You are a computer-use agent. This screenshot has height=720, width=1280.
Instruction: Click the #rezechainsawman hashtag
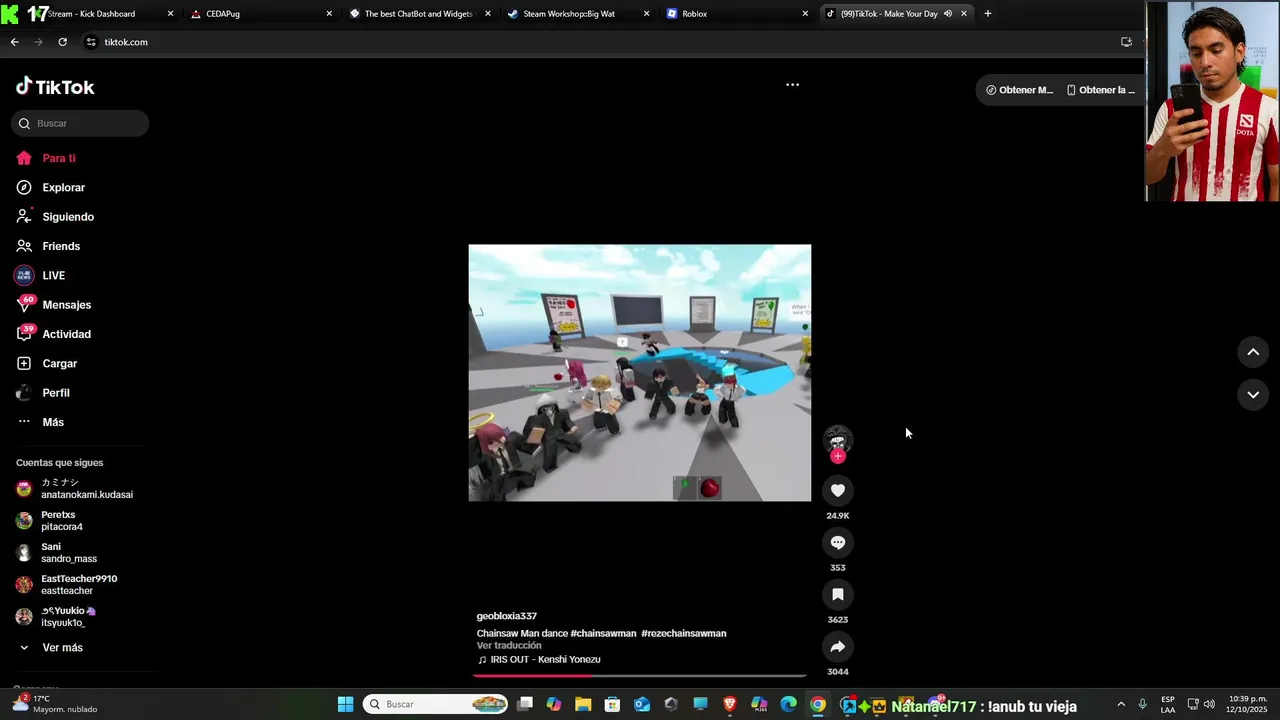tap(684, 633)
